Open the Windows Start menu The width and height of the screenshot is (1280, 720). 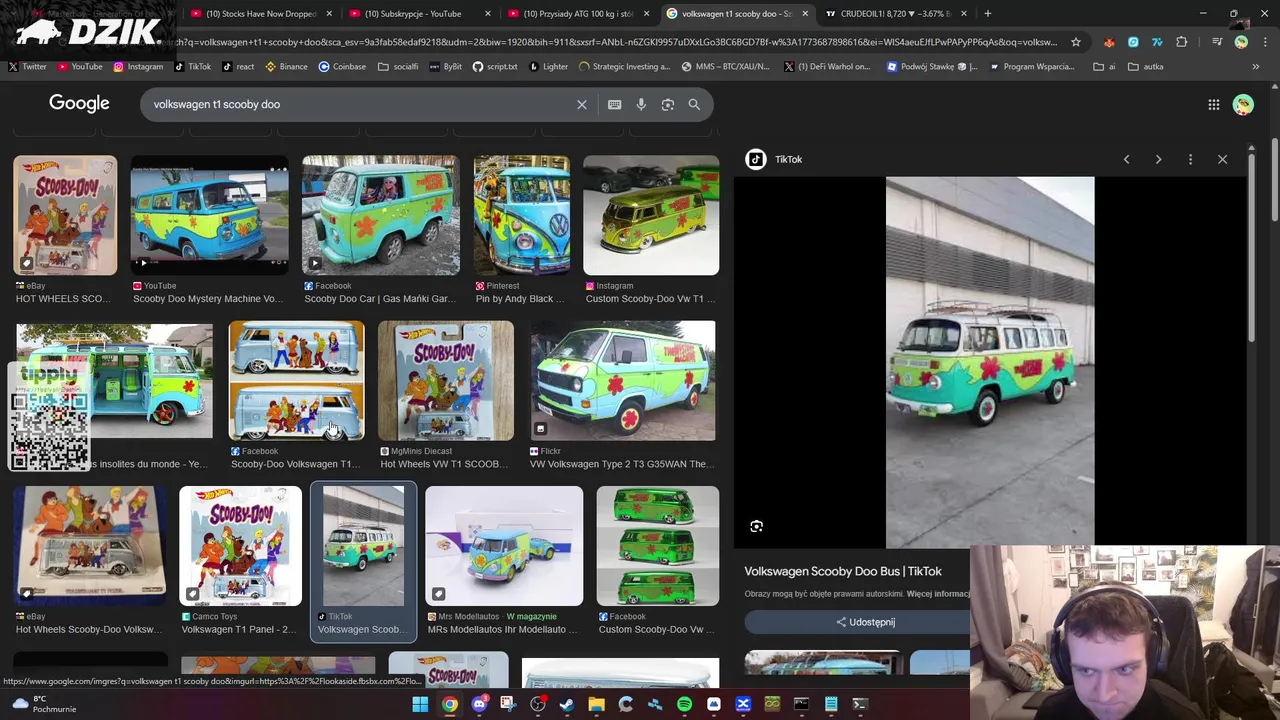[x=420, y=704]
